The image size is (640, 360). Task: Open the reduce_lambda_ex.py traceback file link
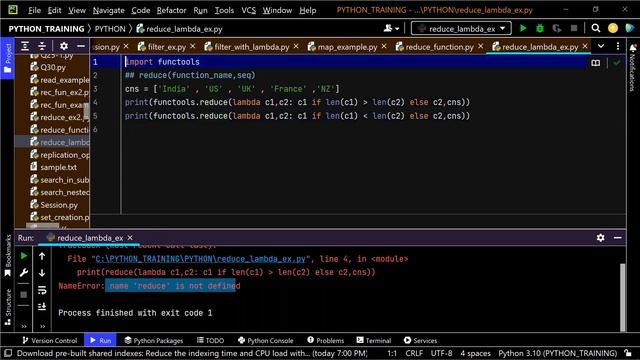tap(200, 259)
